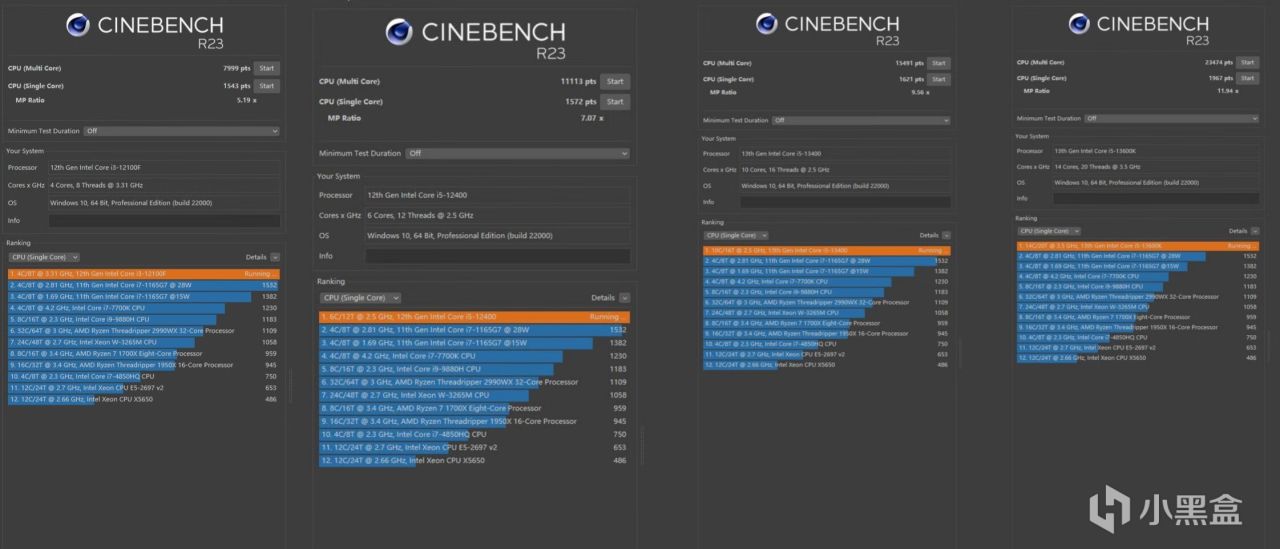
Task: Select i7-4850HQ row in i5-13400 window
Action: (826, 344)
